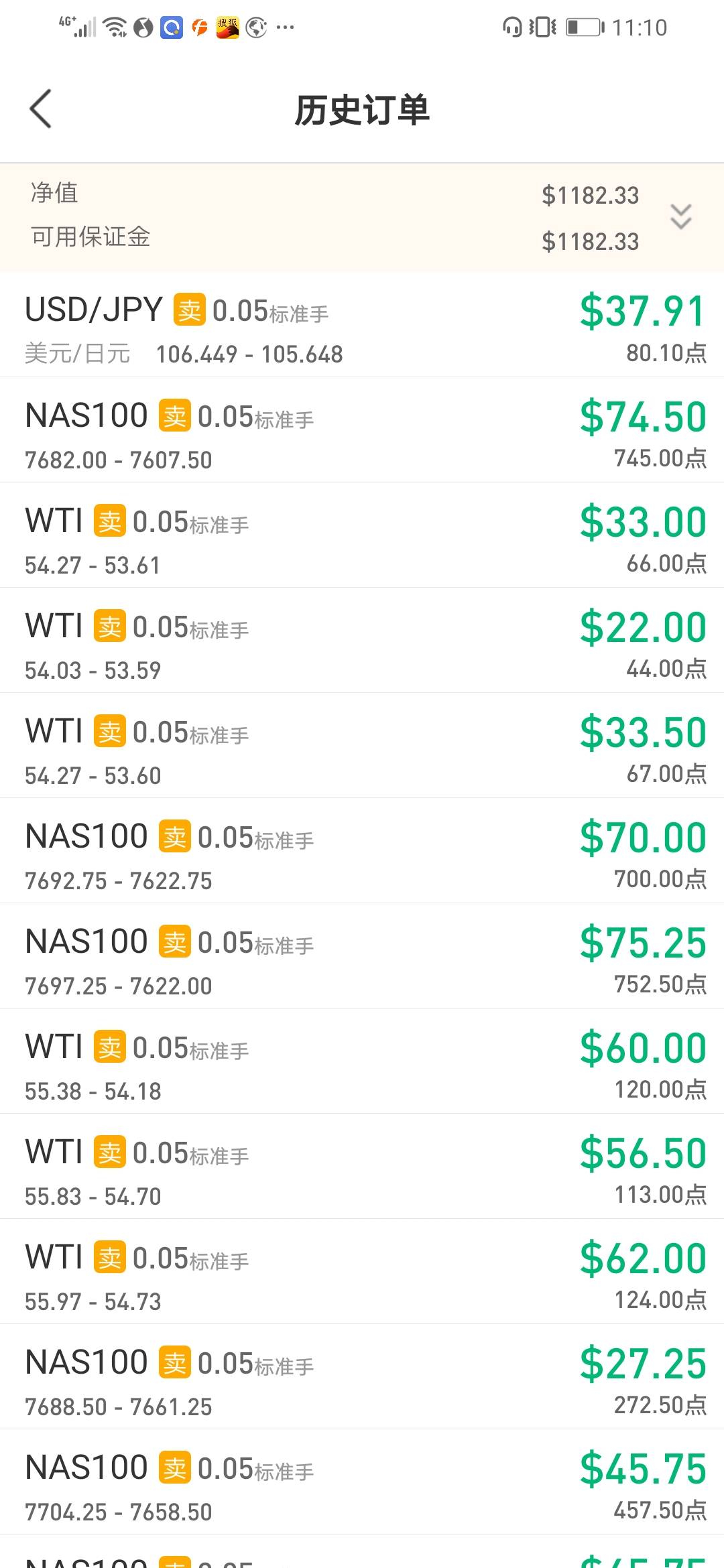Open the WTI order with $60.00 profit
Screen dimensions: 724x1568
(x=362, y=1061)
